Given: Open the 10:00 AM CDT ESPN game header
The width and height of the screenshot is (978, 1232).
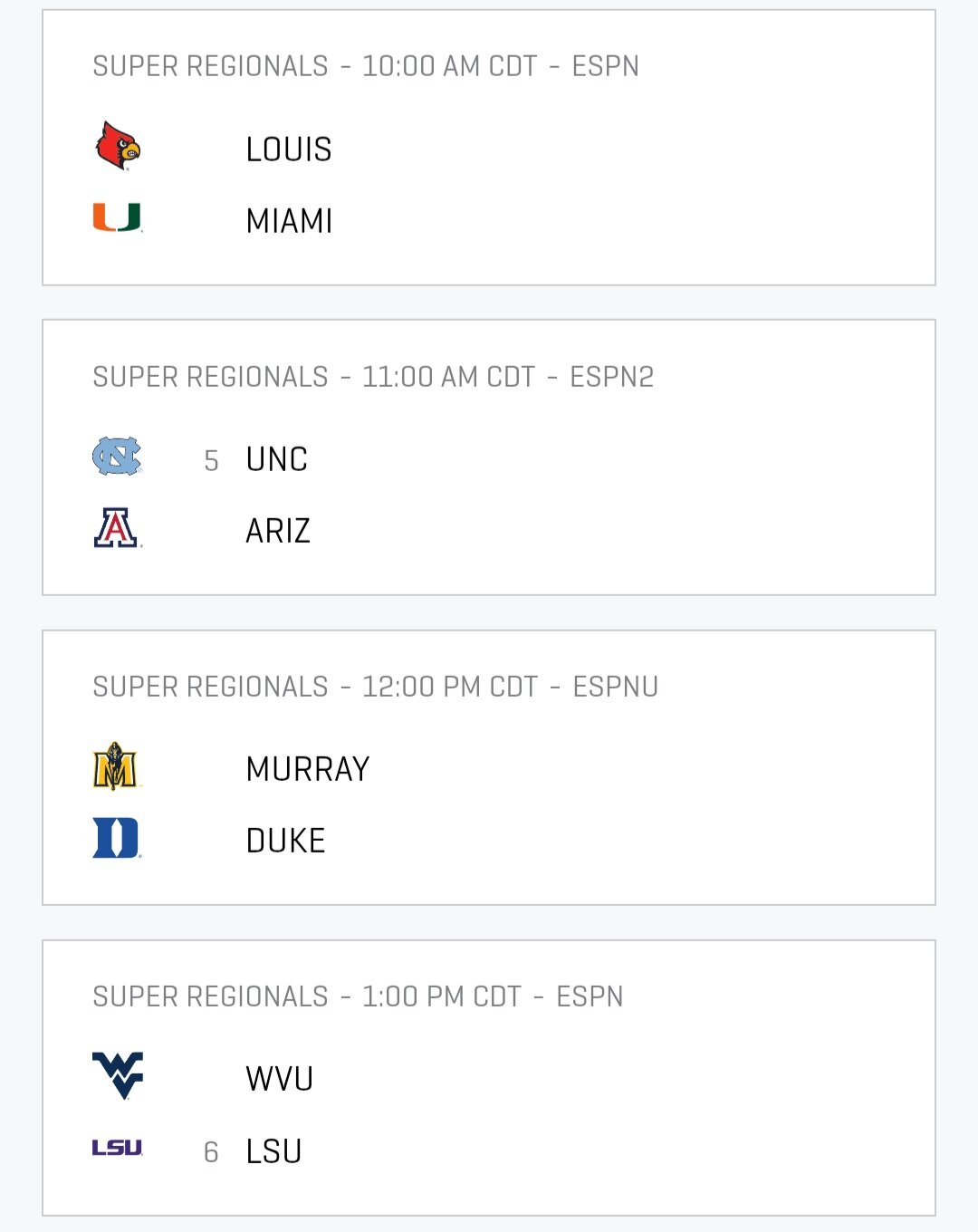Looking at the screenshot, I should tap(366, 66).
